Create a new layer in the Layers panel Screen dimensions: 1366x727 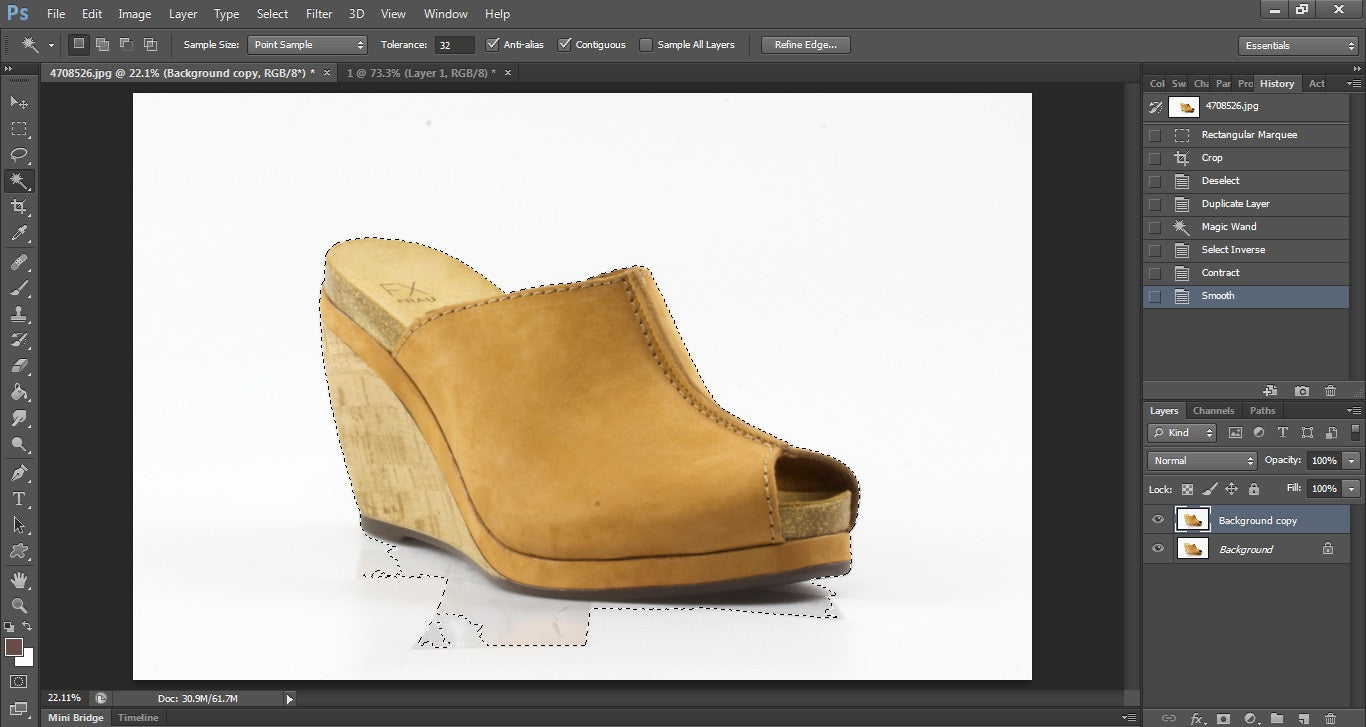pos(1304,718)
